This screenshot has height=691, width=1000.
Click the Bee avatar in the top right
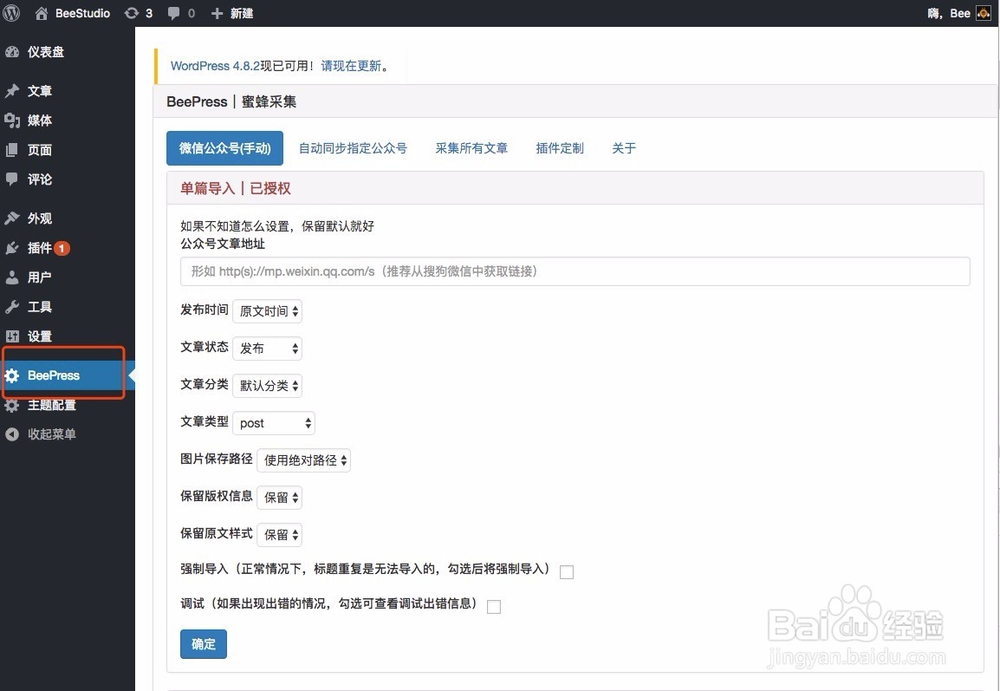[x=982, y=13]
